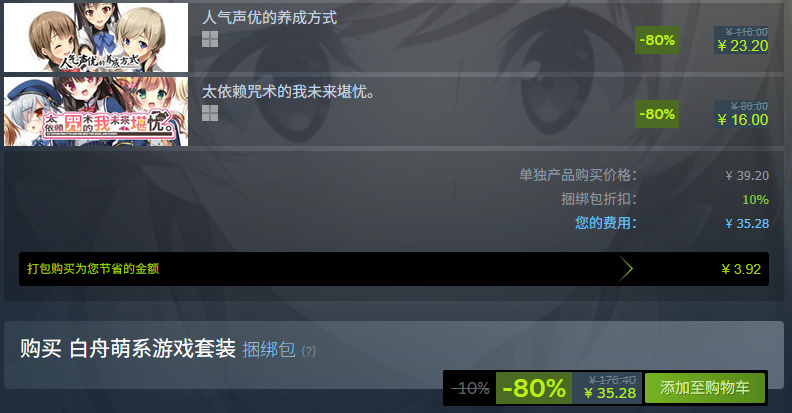Click the green chevron arrow in savings bar
792x413 pixels.
(625, 269)
